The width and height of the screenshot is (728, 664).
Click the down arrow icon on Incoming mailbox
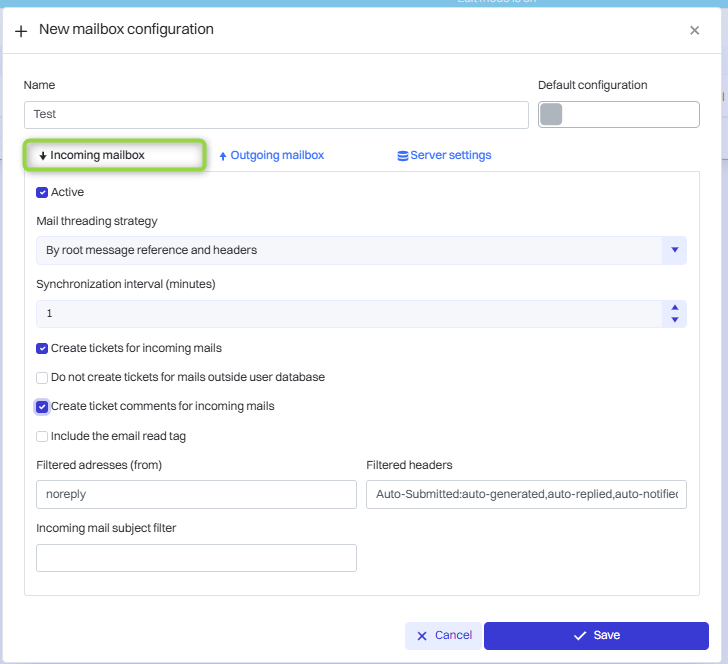coord(43,156)
